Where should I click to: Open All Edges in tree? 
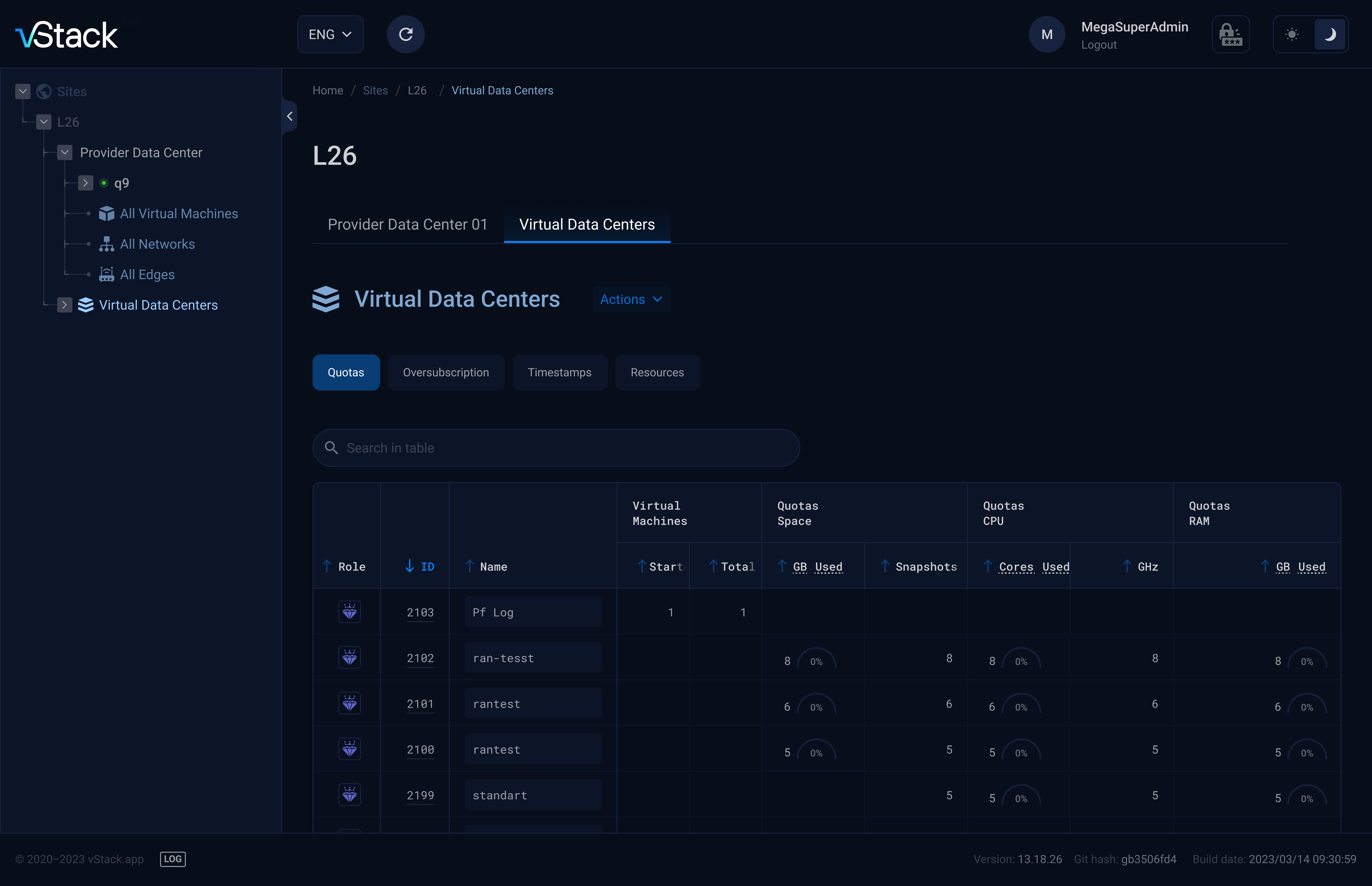pyautogui.click(x=147, y=274)
